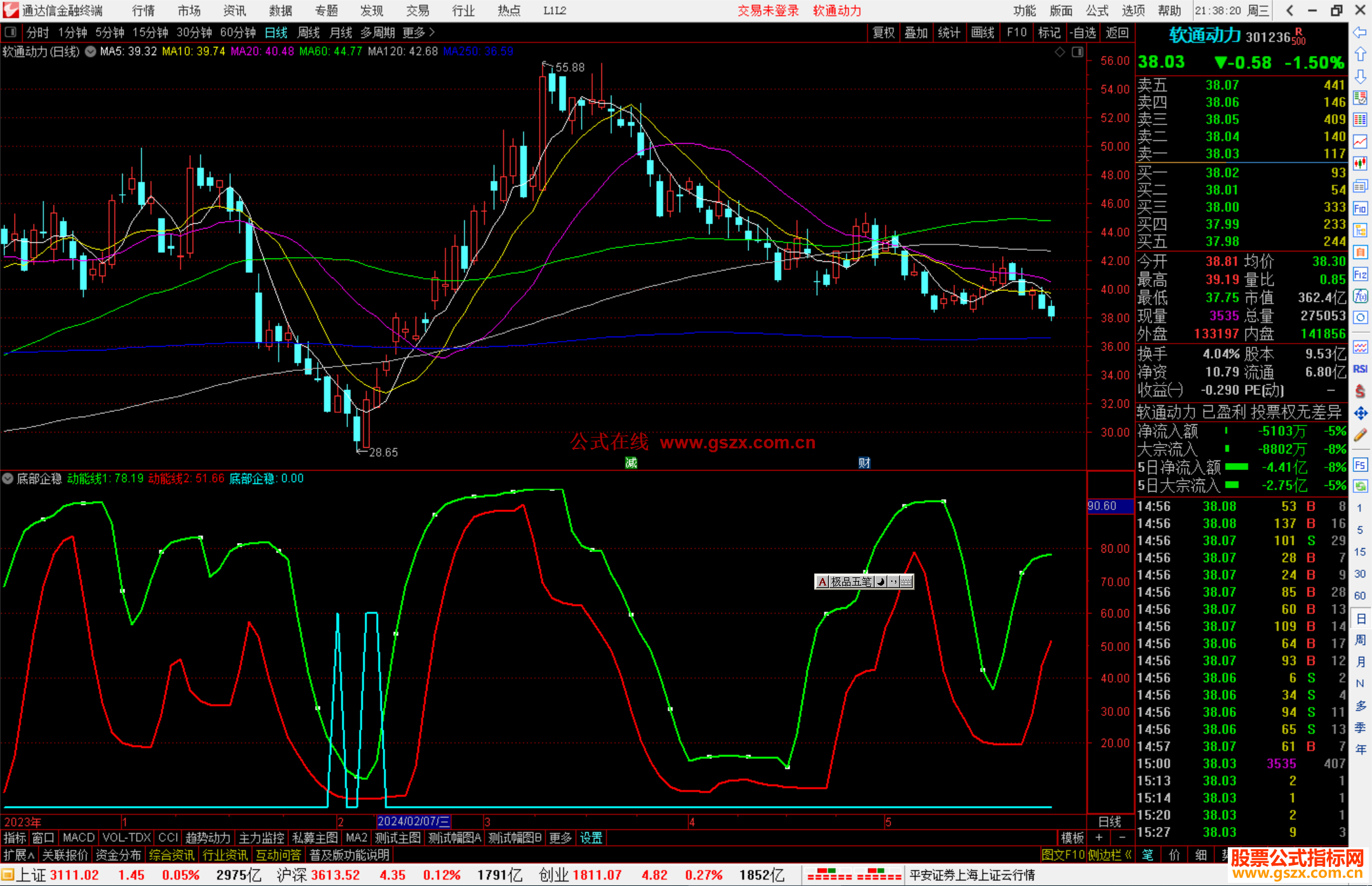Expand the 更多 period options after 多周期
The height and width of the screenshot is (886, 1372).
coord(419,32)
